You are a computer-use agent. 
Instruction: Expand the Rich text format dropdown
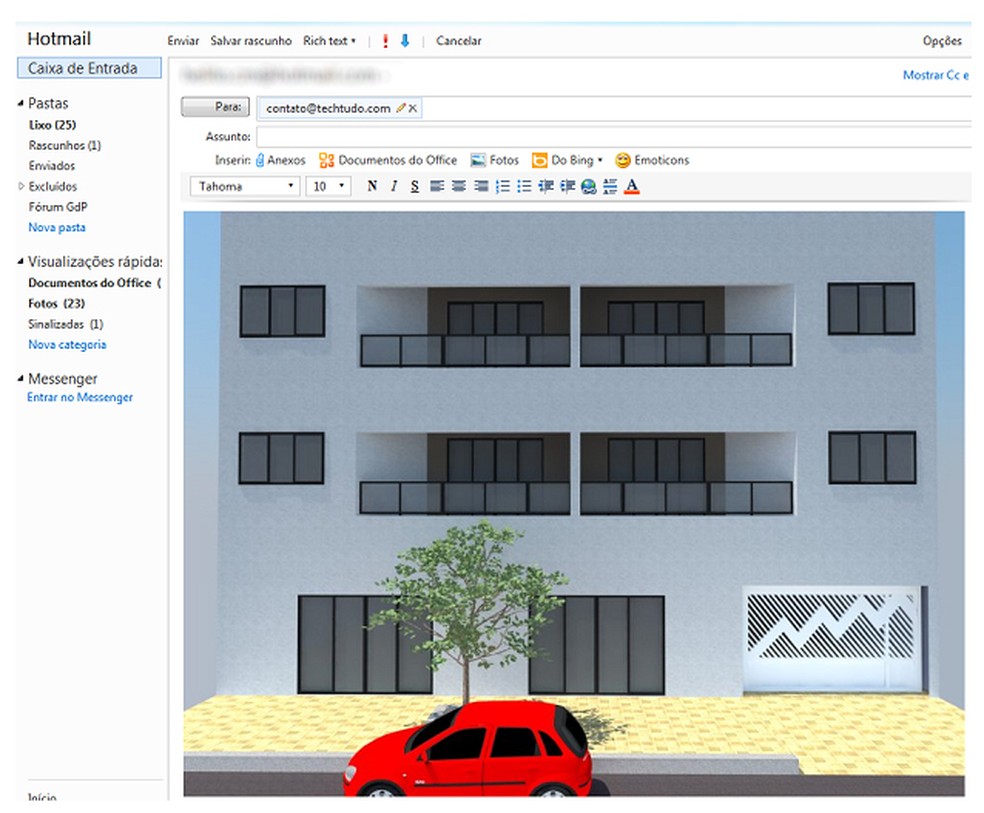330,41
